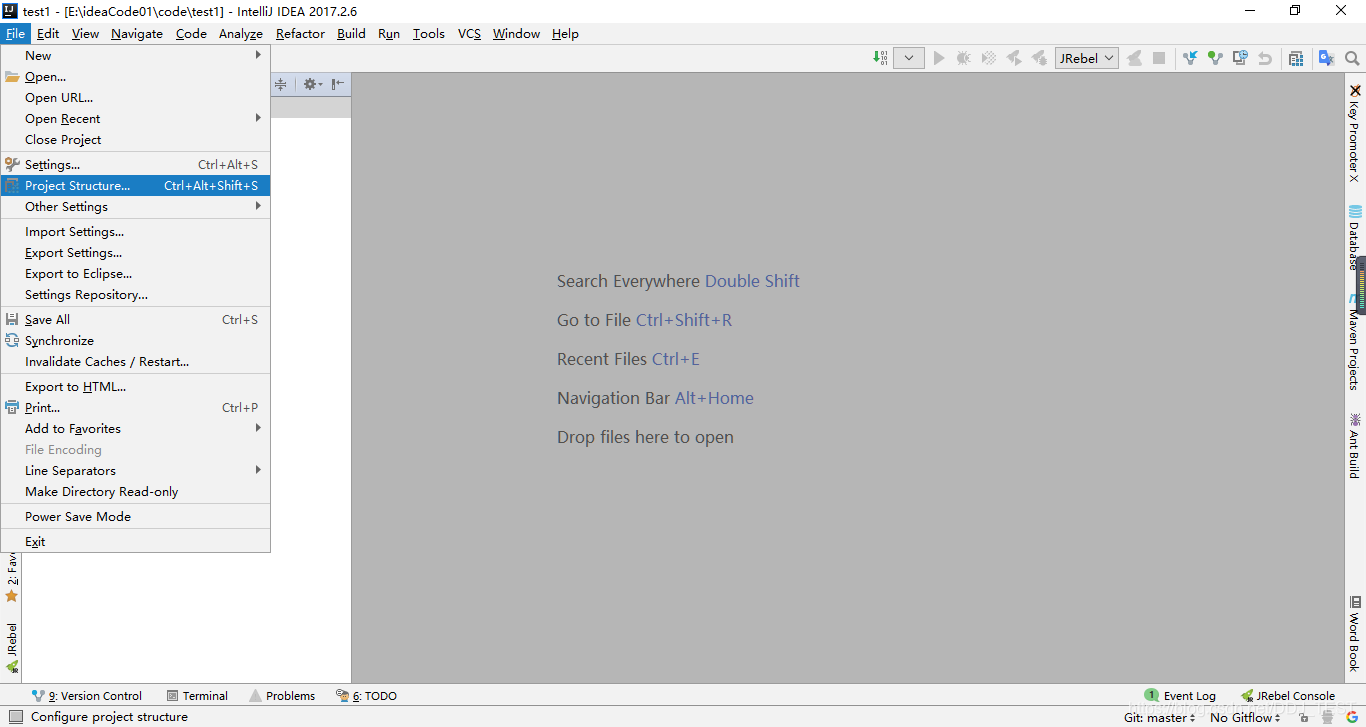Open the JRebel left side tab
The width and height of the screenshot is (1366, 727).
11,647
